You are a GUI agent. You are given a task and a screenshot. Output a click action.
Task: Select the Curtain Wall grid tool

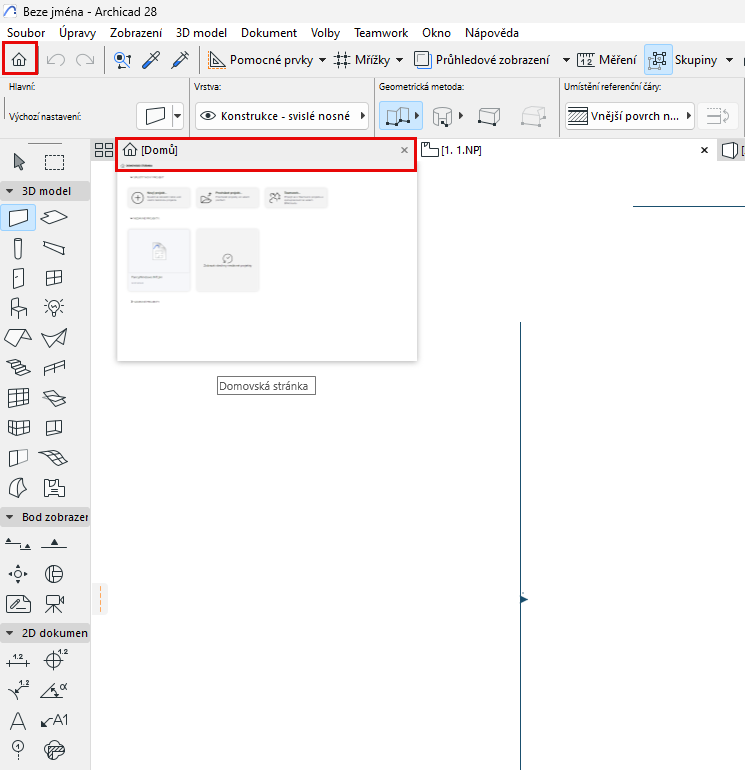tap(18, 398)
